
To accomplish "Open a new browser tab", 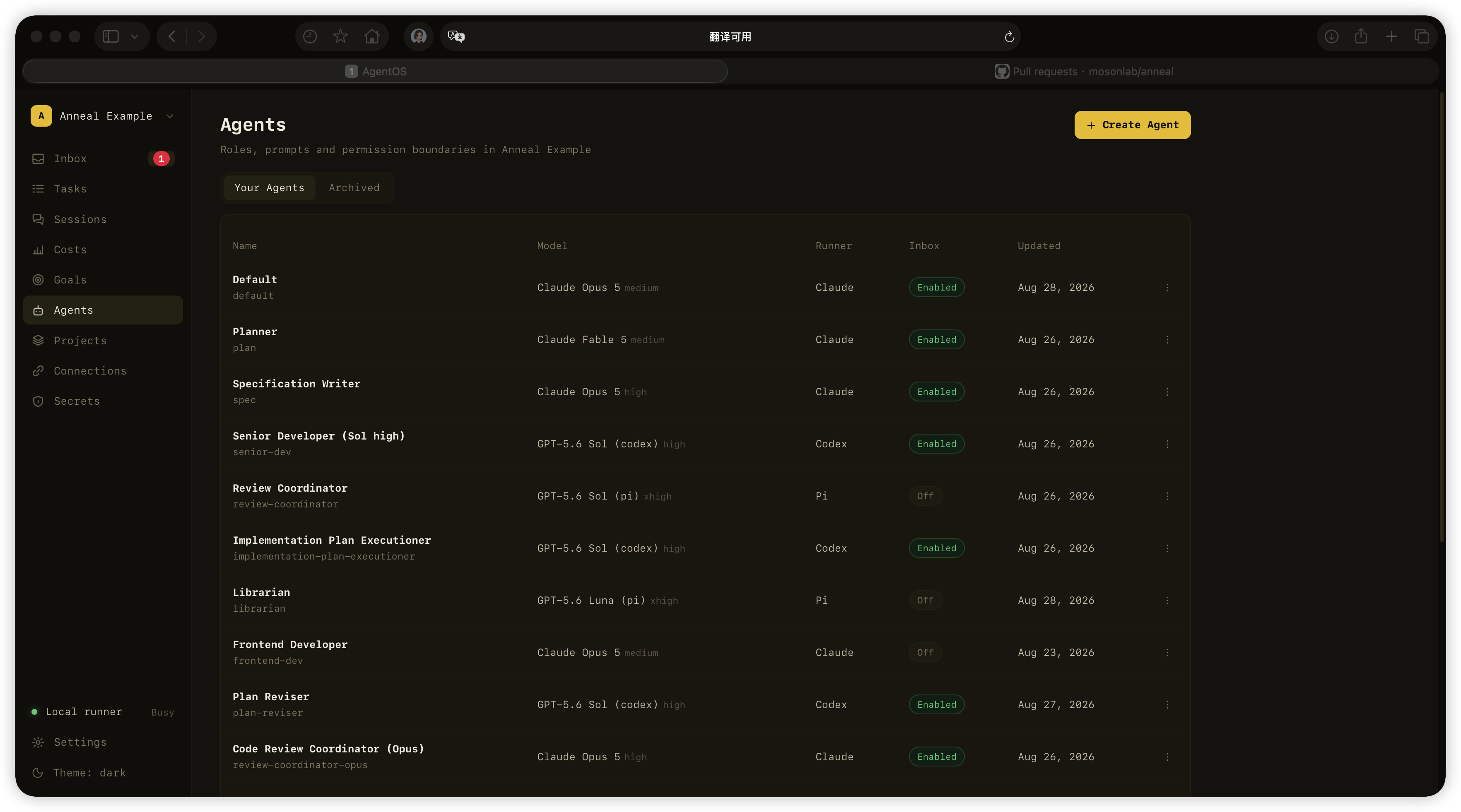I will coord(1391,37).
